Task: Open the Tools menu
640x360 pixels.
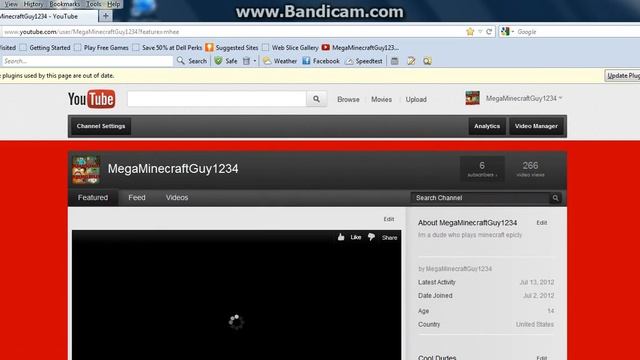Action: click(93, 4)
